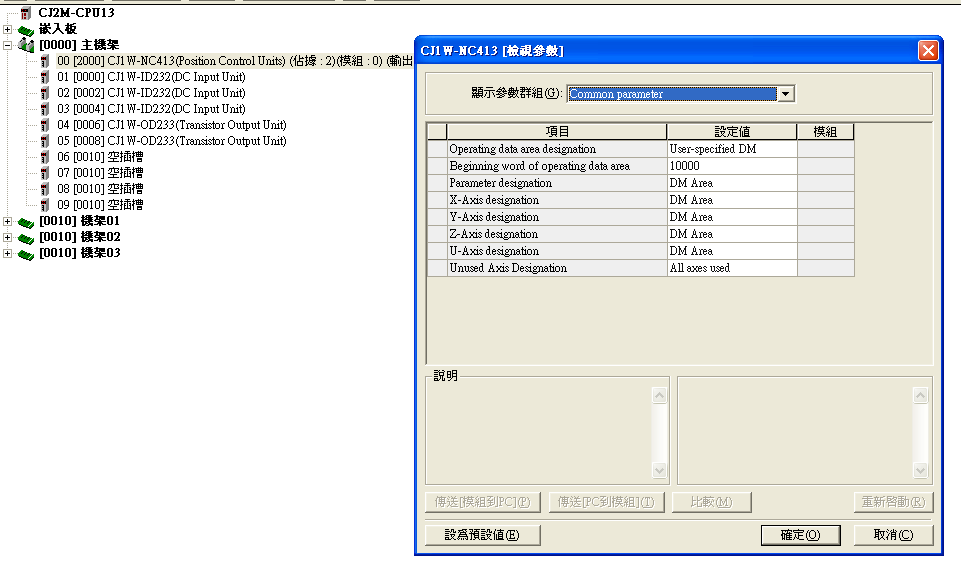The image size is (961, 563).
Task: Click the 機架01 rack icon
Action: [26, 221]
